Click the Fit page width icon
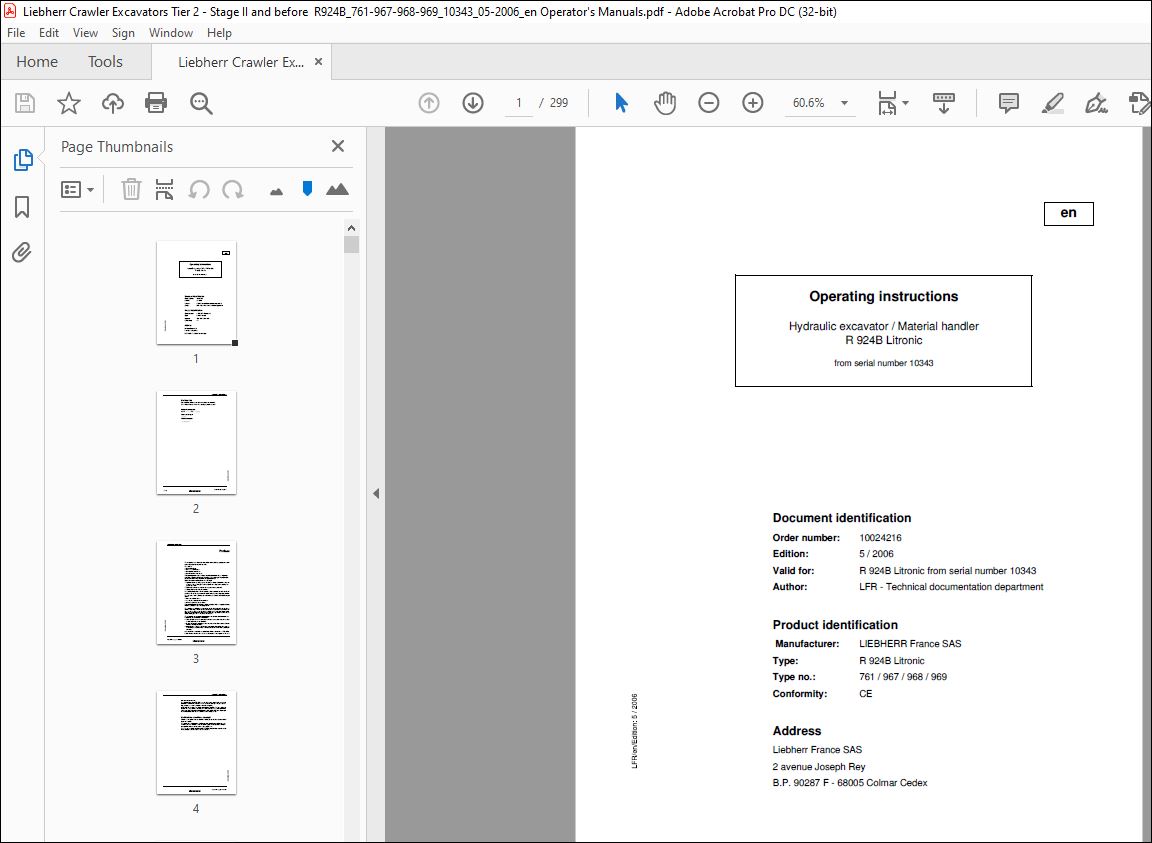Screen dimensions: 1152x843 click(887, 103)
